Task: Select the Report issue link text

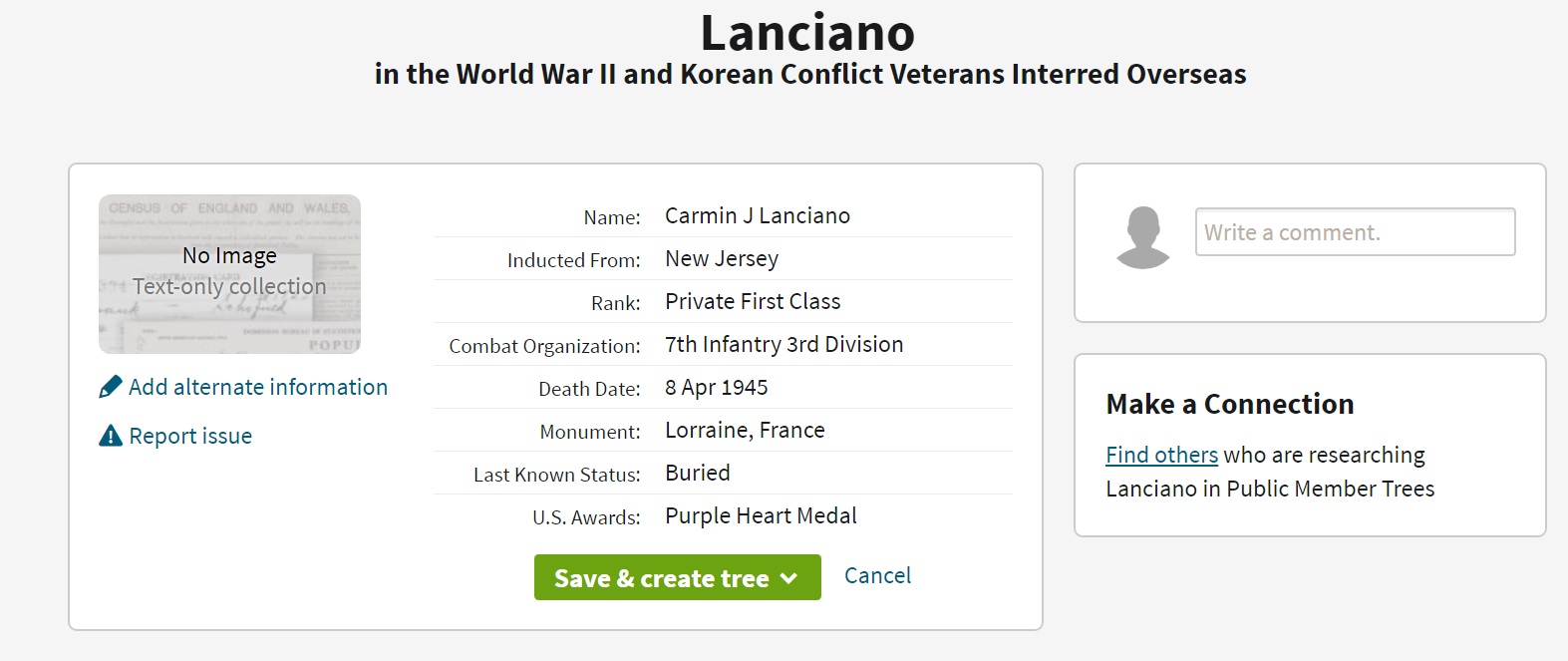Action: 190,436
